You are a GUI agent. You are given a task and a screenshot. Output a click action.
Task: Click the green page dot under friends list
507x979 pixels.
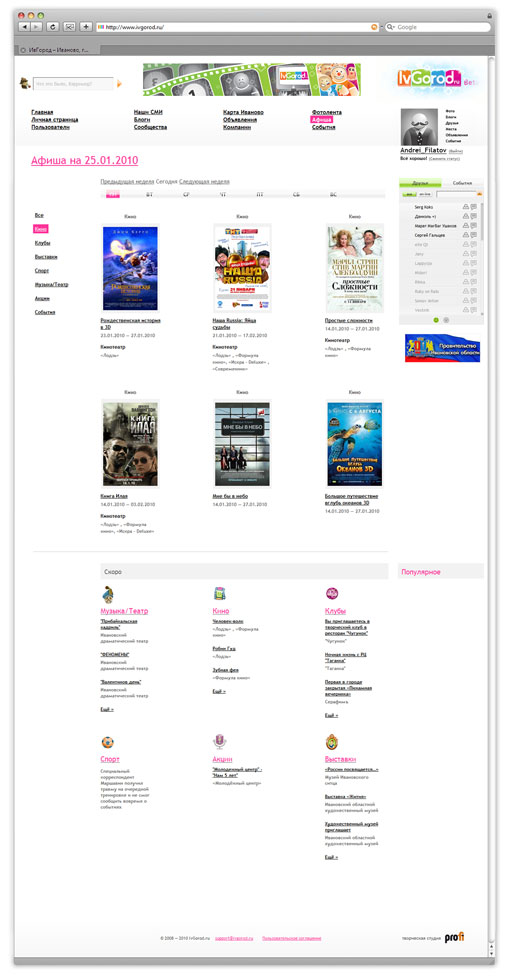click(436, 320)
